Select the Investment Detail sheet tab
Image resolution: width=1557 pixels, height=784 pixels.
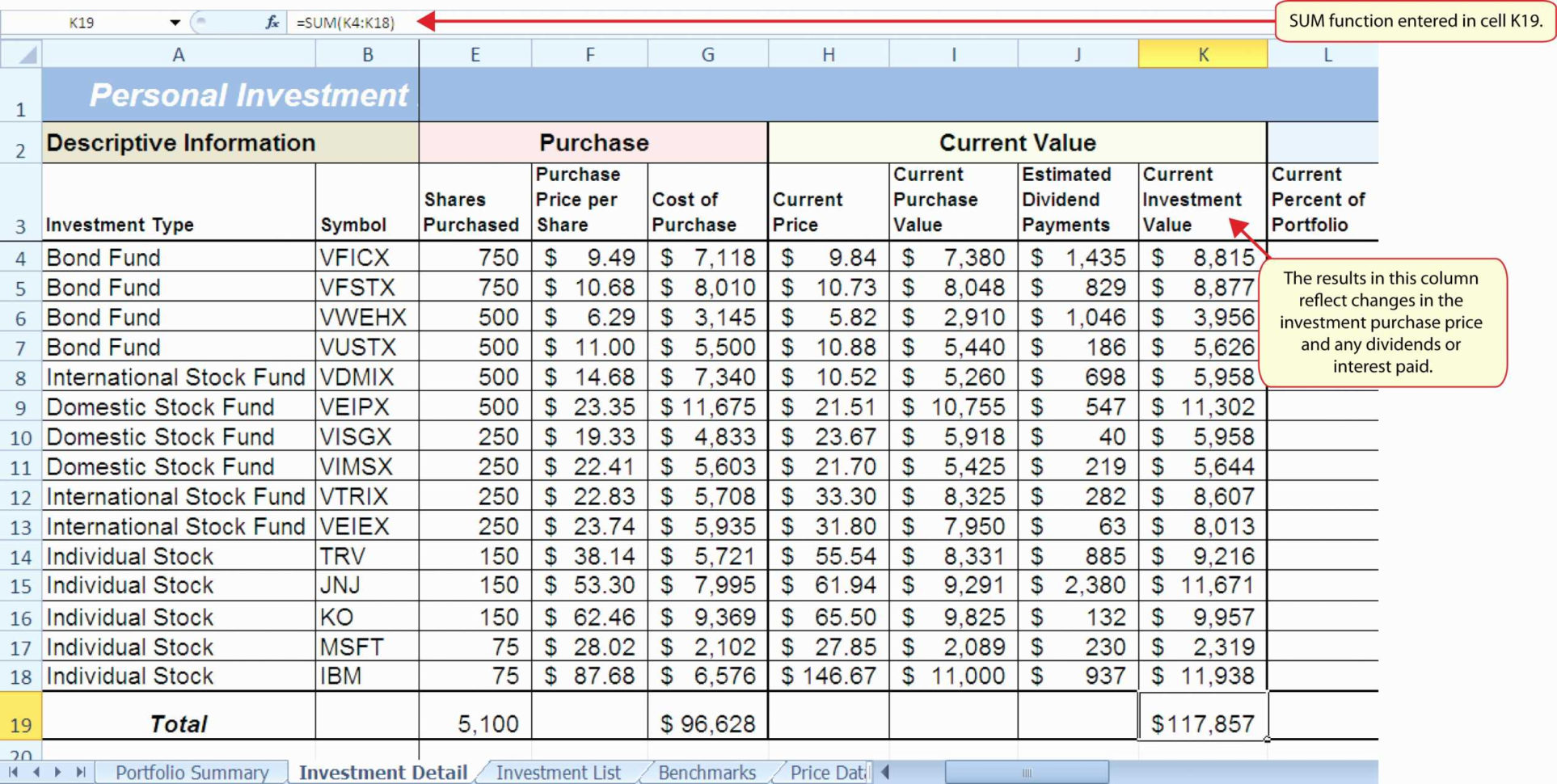[383, 773]
